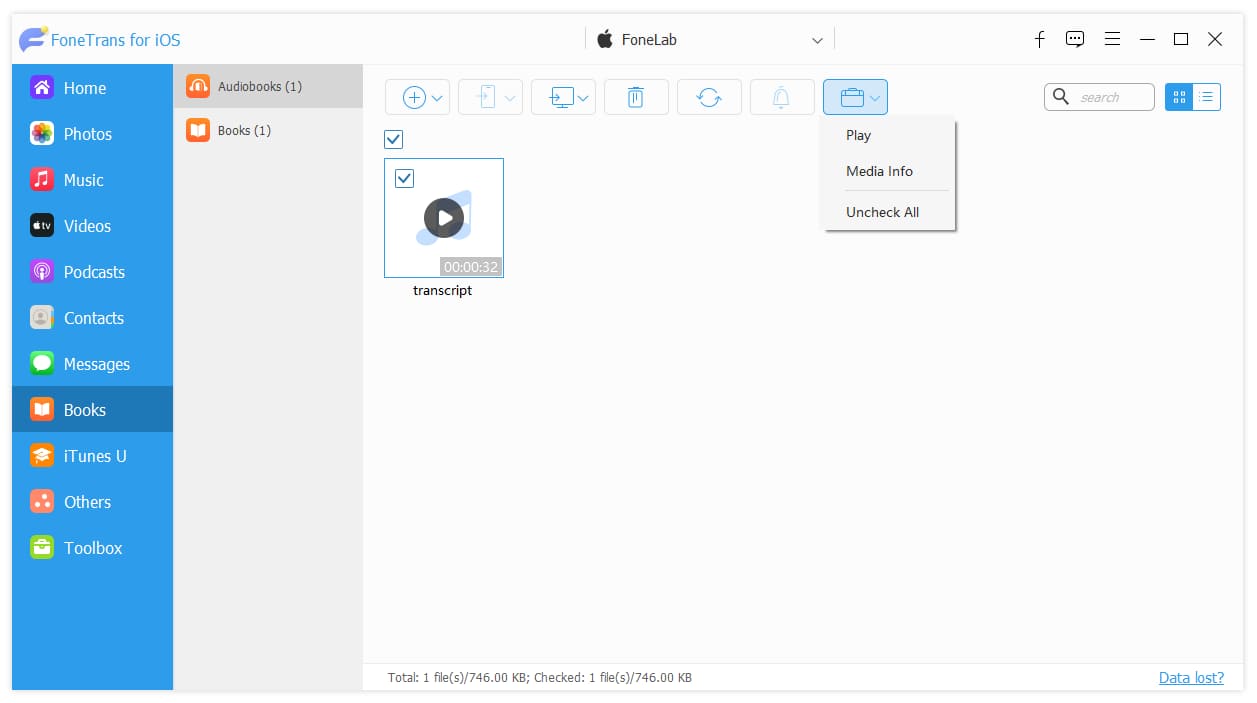
Task: Select Audiobooks (1) subcategory
Action: (268, 86)
